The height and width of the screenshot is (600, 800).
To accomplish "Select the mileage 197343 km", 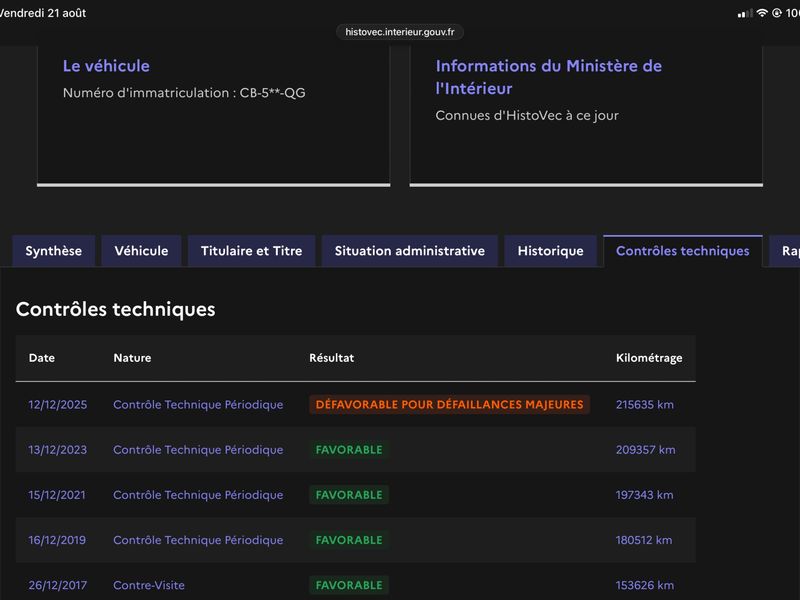I will point(644,495).
